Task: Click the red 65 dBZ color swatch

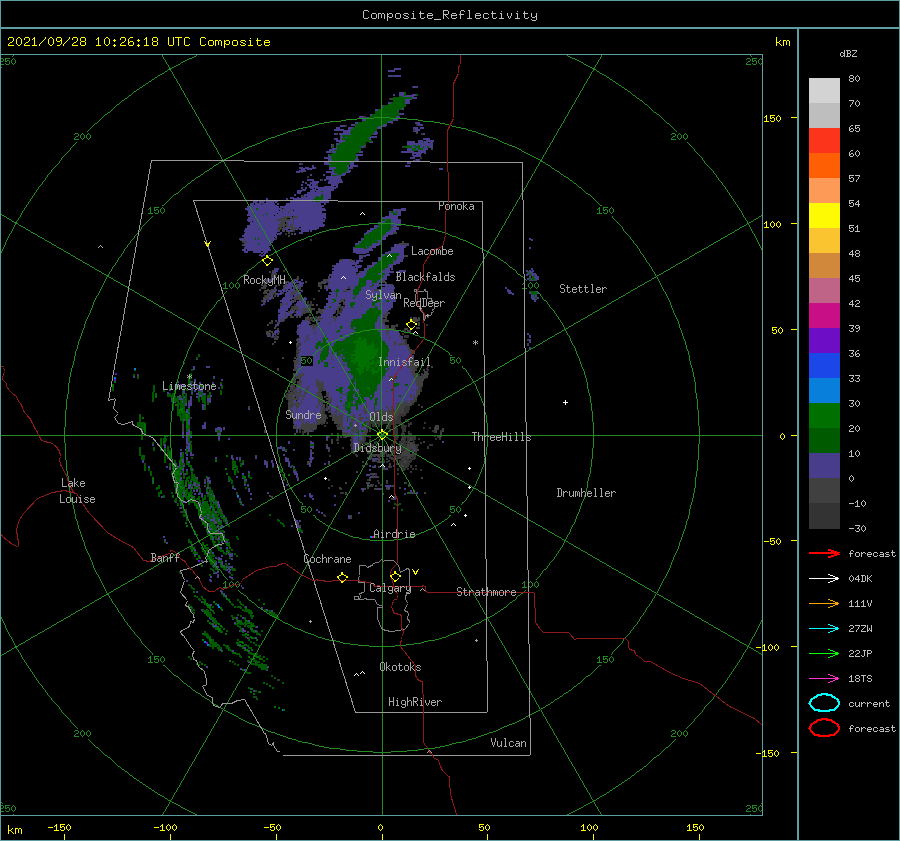Action: (824, 141)
